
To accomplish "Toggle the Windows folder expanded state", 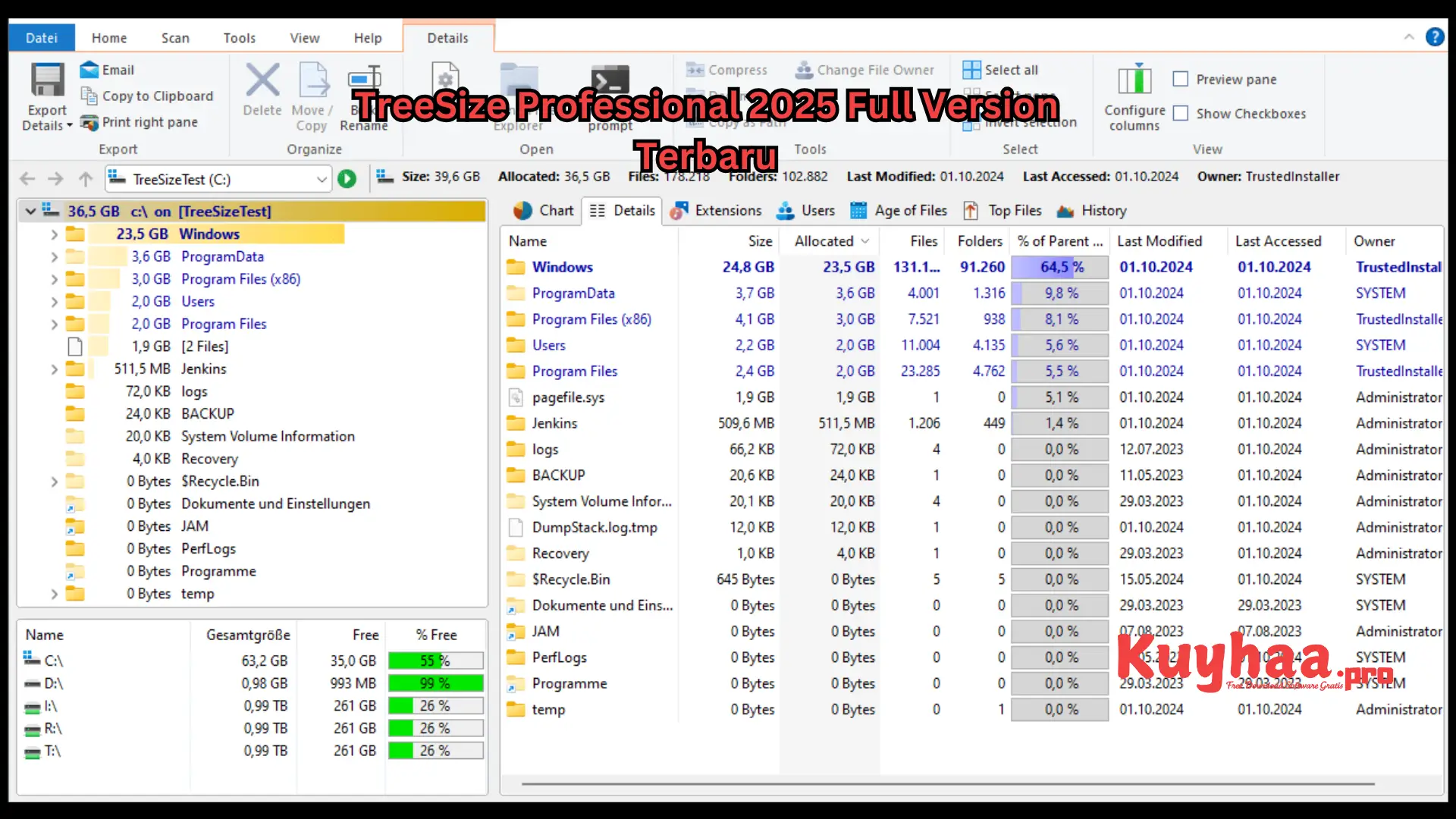I will tap(53, 234).
